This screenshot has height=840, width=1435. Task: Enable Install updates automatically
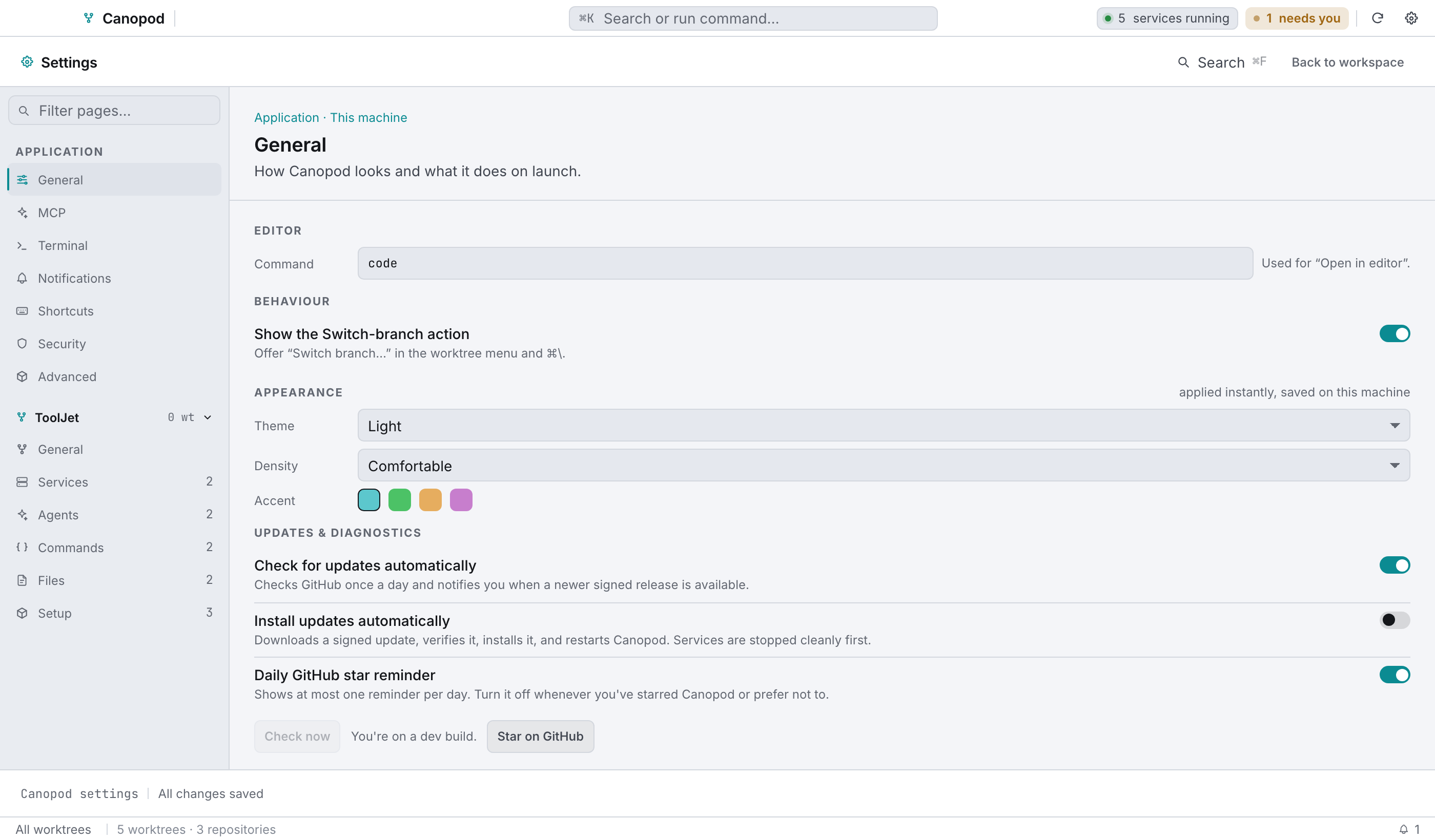coord(1394,620)
